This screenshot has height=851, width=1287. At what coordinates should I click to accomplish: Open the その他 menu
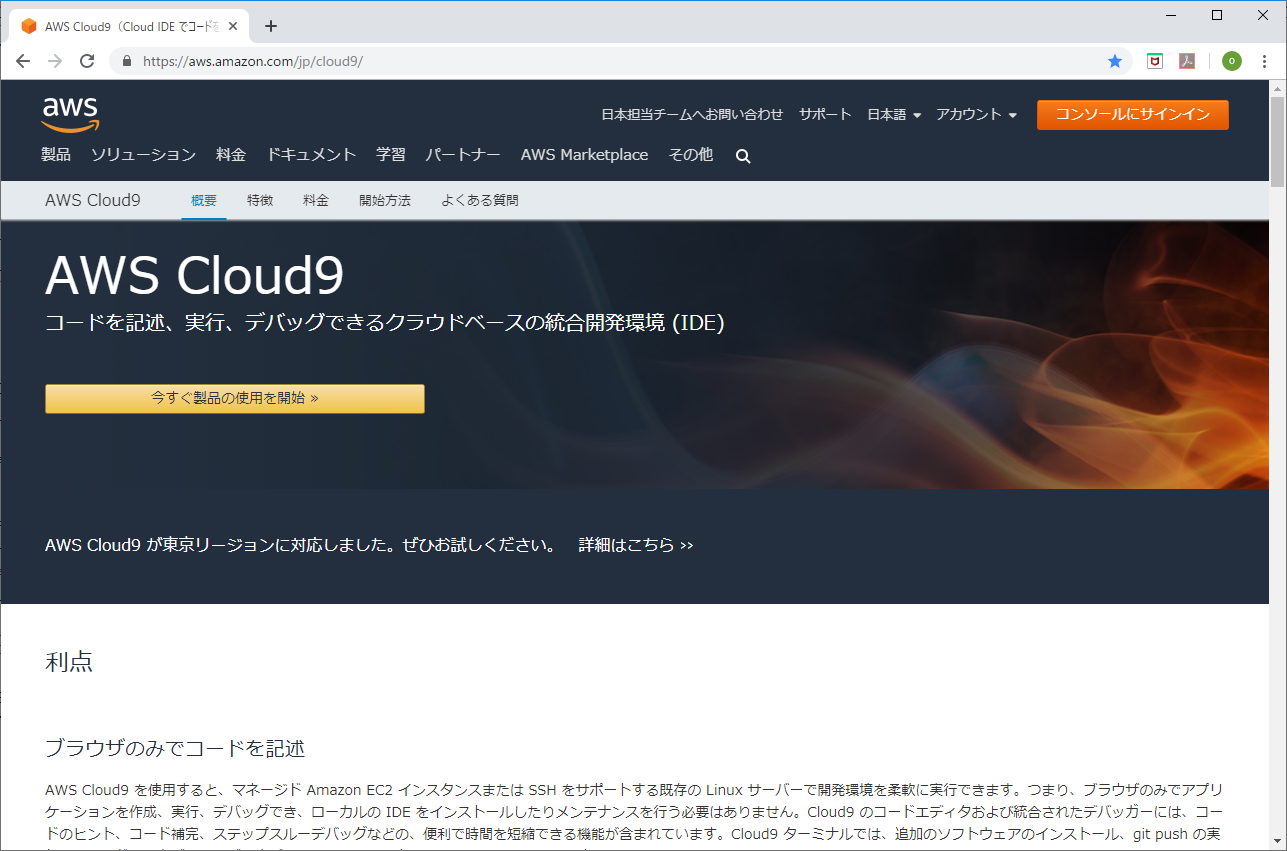click(x=691, y=155)
